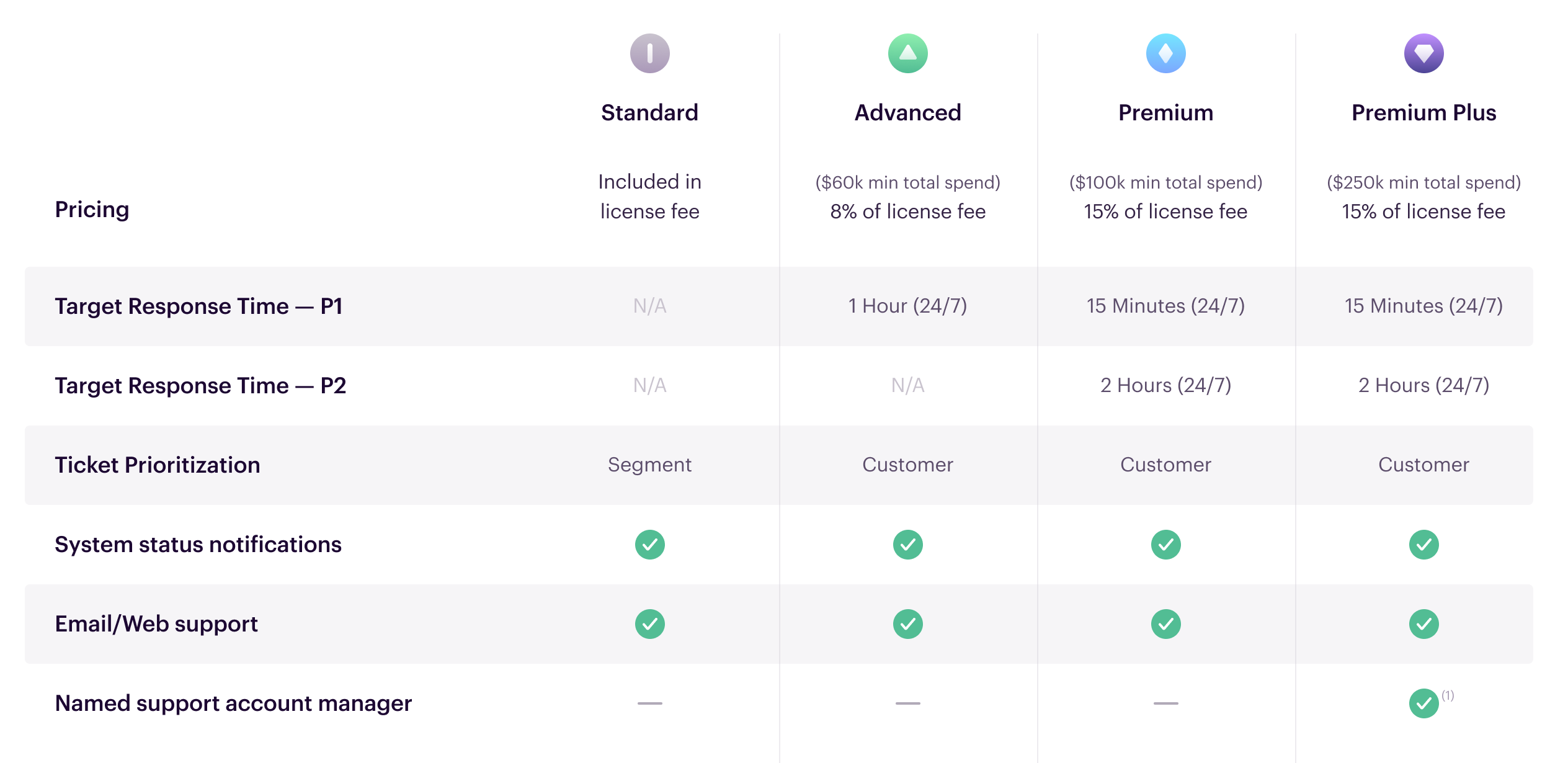
Task: Click Premium's System status notifications checkmark
Action: coord(1165,545)
